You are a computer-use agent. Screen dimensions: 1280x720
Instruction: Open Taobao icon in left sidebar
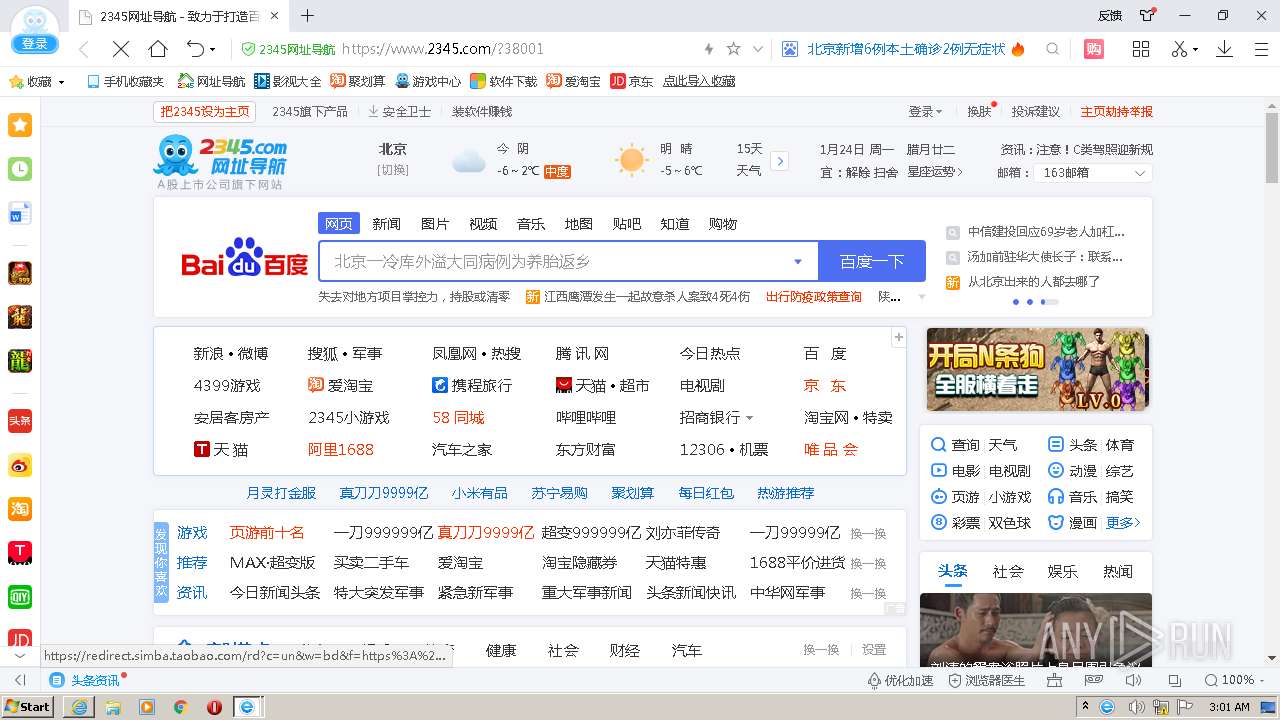click(20, 509)
